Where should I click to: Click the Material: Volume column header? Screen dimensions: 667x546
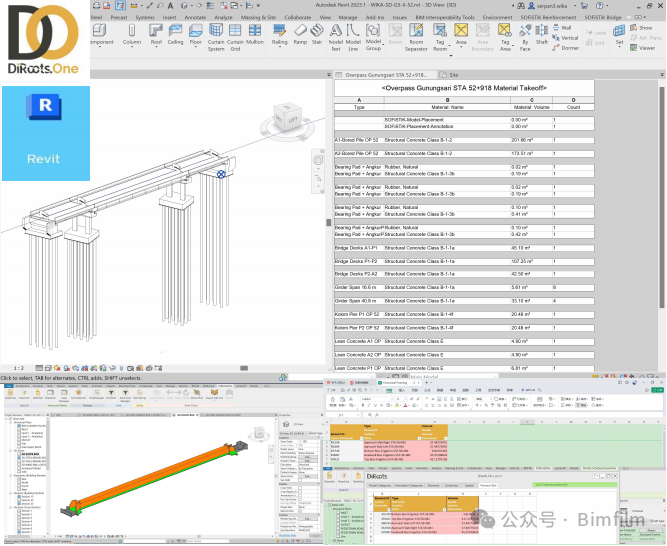click(x=532, y=107)
